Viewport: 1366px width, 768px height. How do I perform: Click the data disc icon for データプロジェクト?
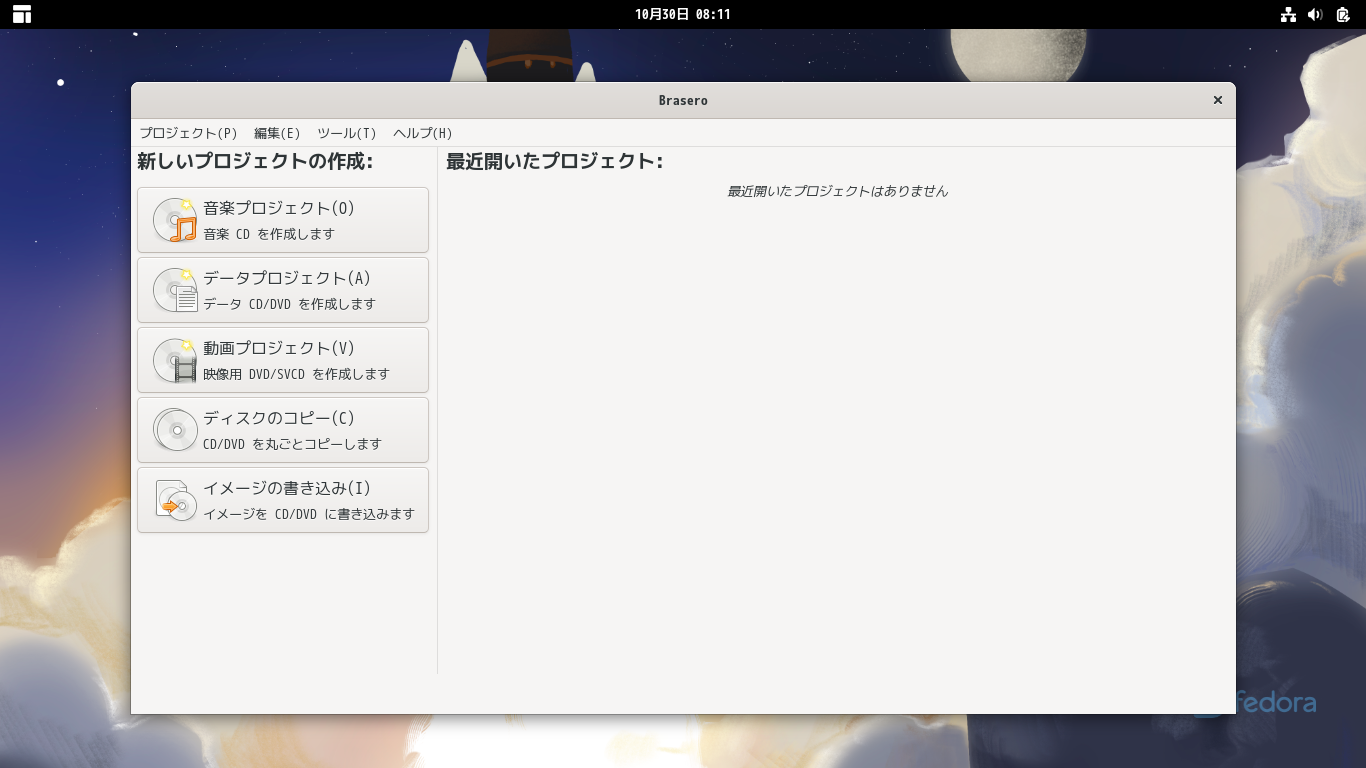tap(175, 290)
